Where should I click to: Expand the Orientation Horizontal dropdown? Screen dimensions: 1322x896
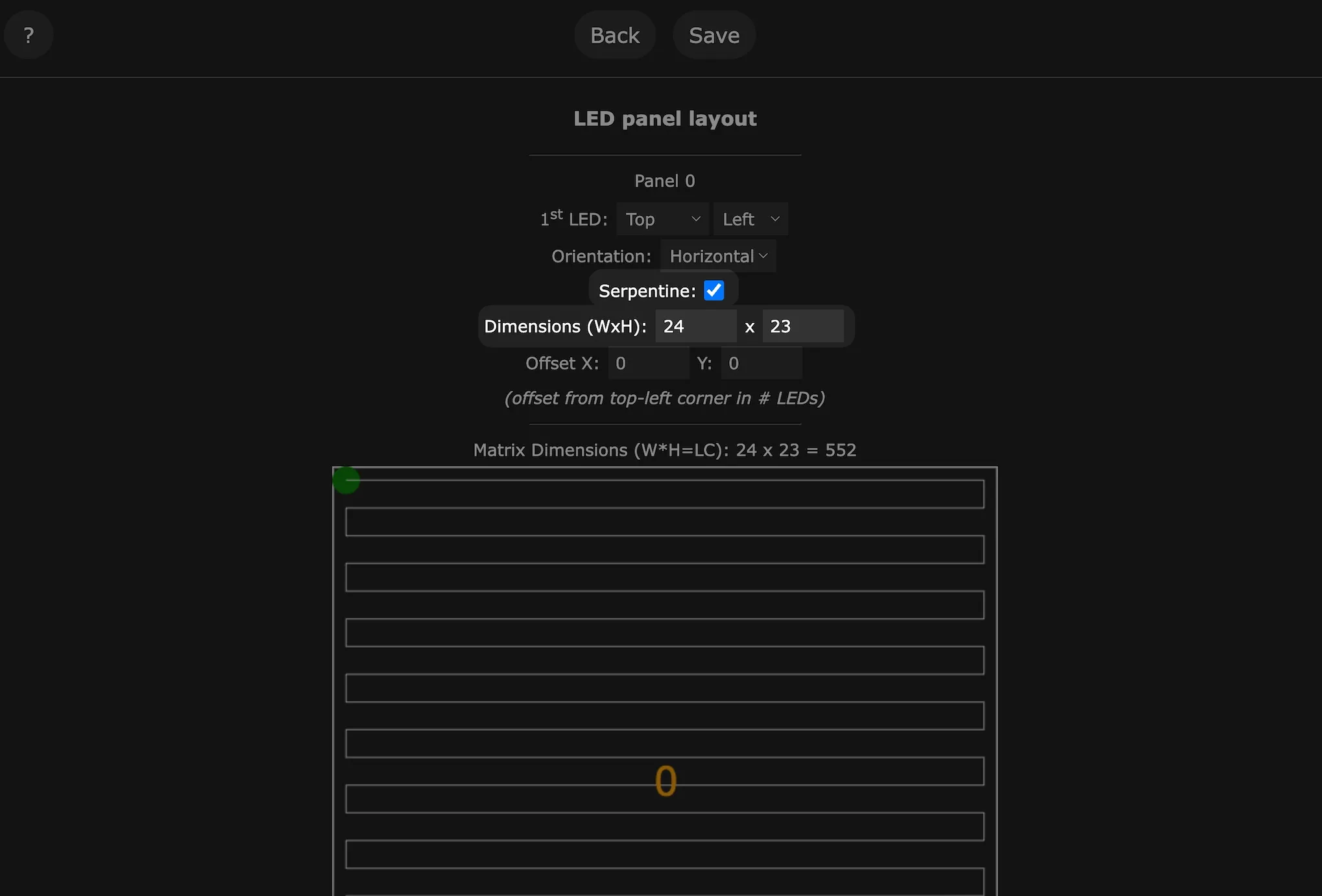tap(717, 256)
